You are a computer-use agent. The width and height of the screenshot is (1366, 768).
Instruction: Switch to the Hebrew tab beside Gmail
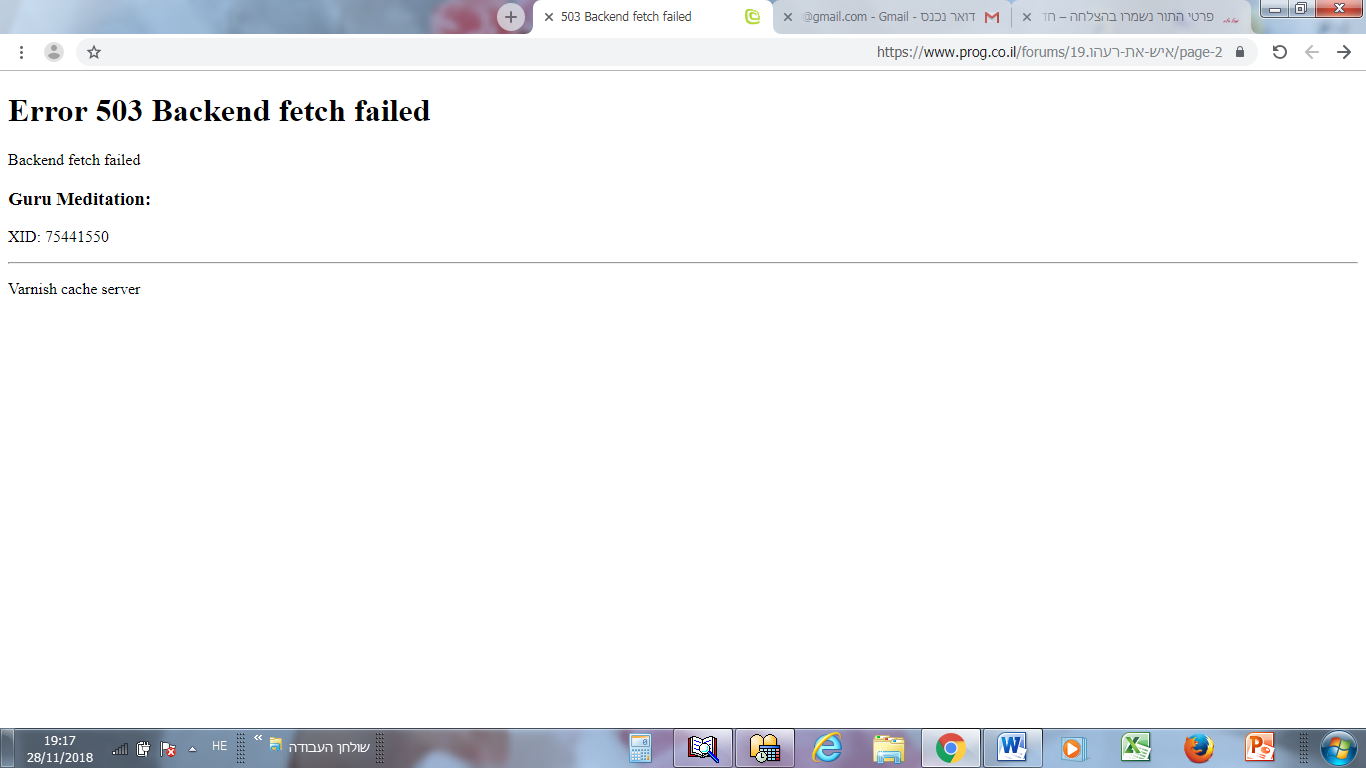pos(1132,17)
